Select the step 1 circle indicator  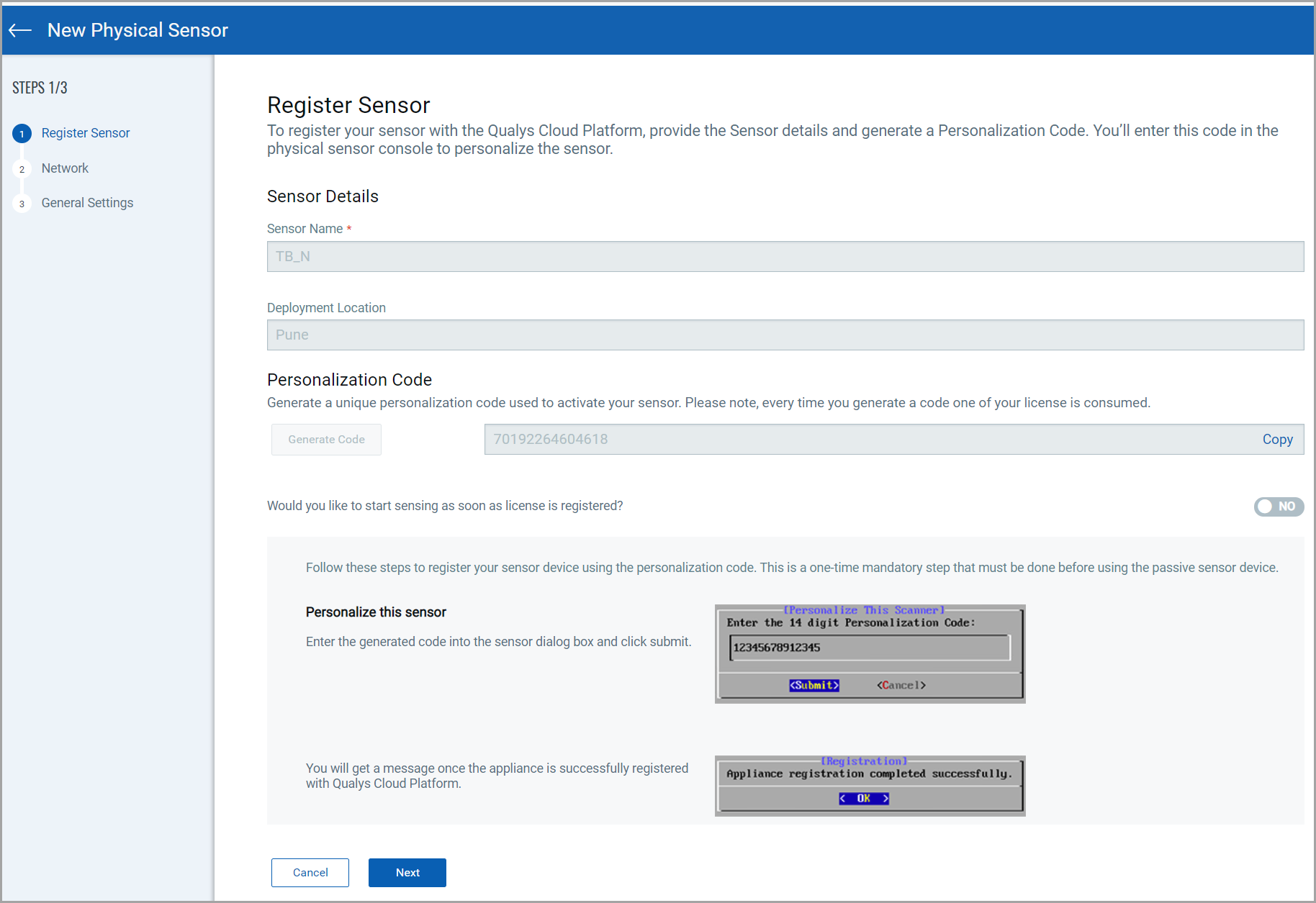(22, 133)
